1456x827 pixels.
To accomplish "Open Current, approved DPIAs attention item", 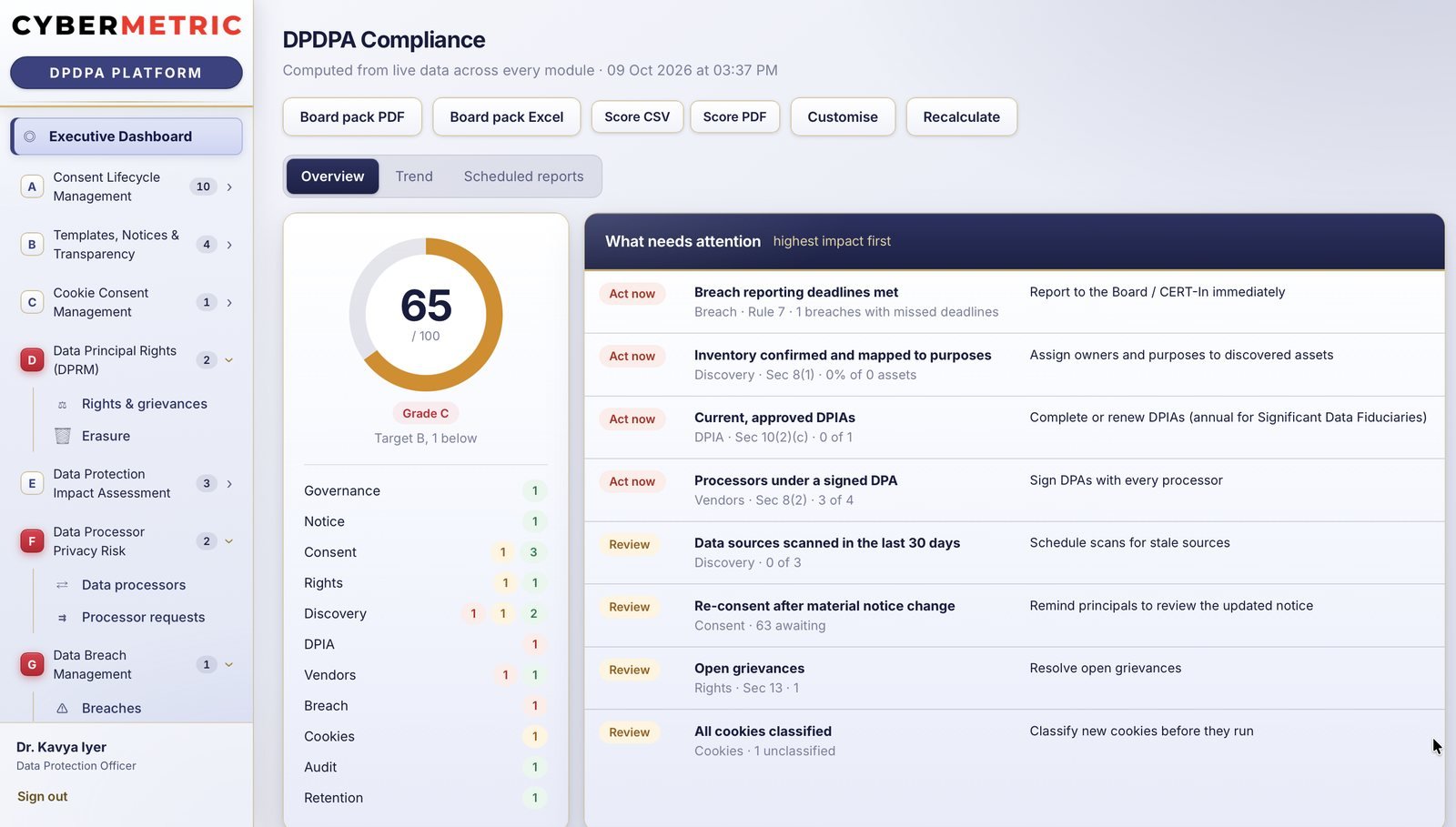I will 1015,428.
